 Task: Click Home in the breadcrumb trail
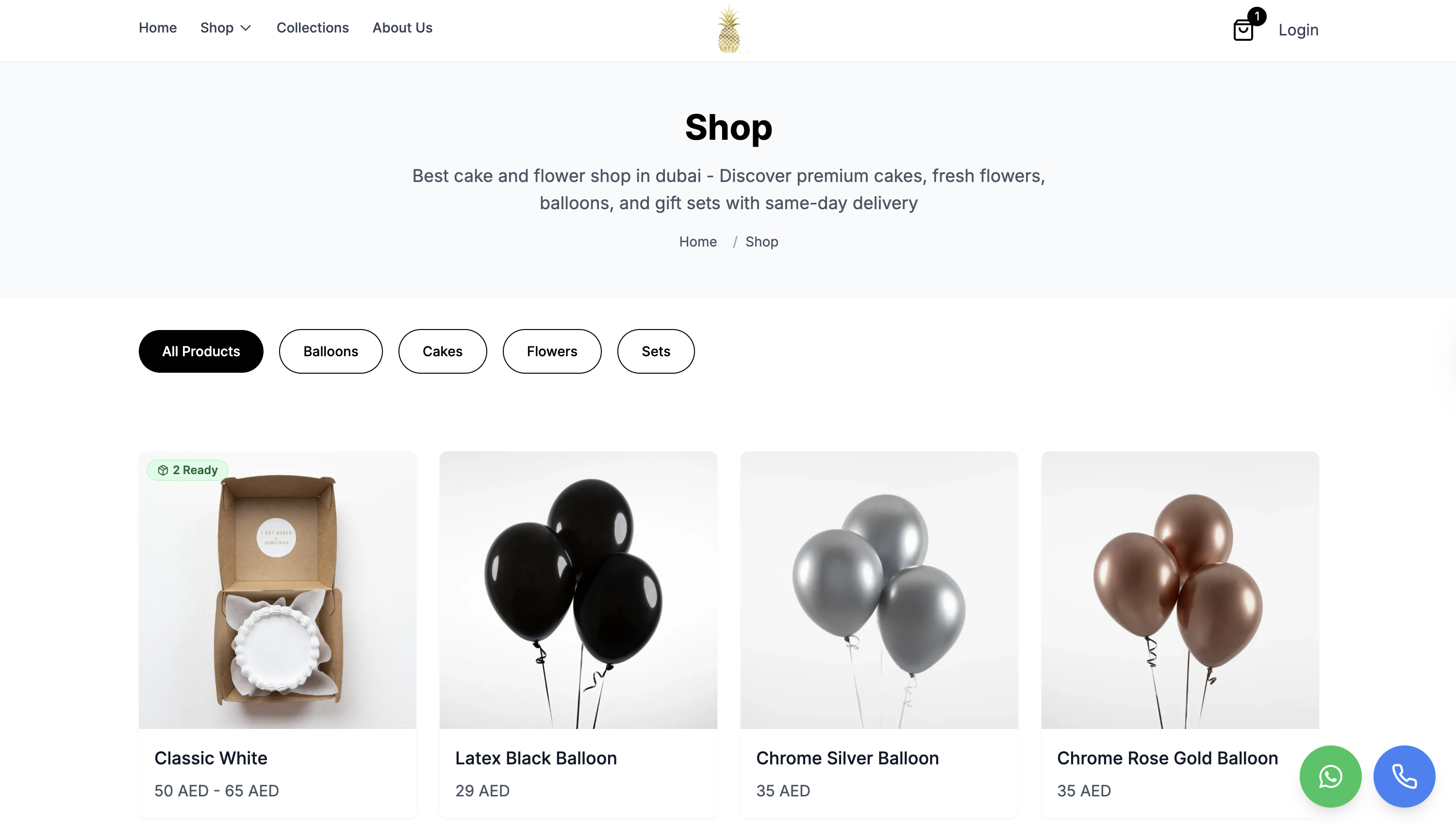point(697,242)
